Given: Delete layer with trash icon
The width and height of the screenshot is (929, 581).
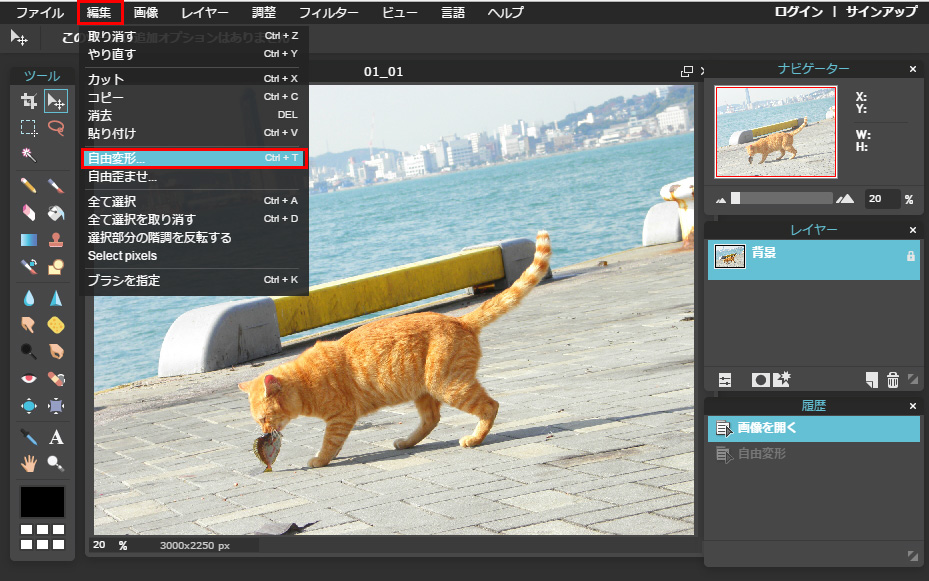Looking at the screenshot, I should pyautogui.click(x=893, y=380).
